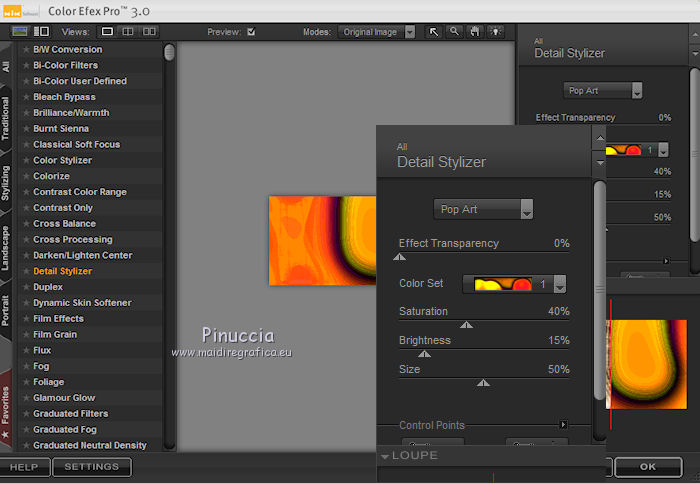Select the Cross Processing filter
Image resolution: width=700 pixels, height=484 pixels.
(73, 239)
